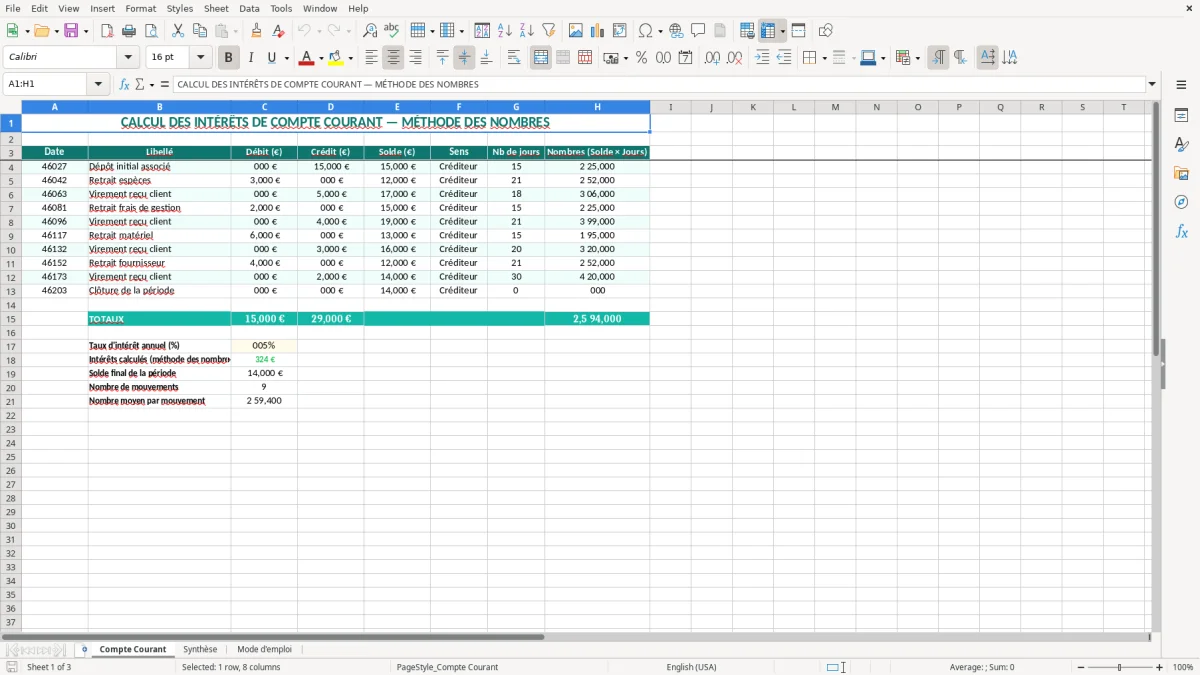Open conditional formatting dropdown arrow

[x=917, y=58]
